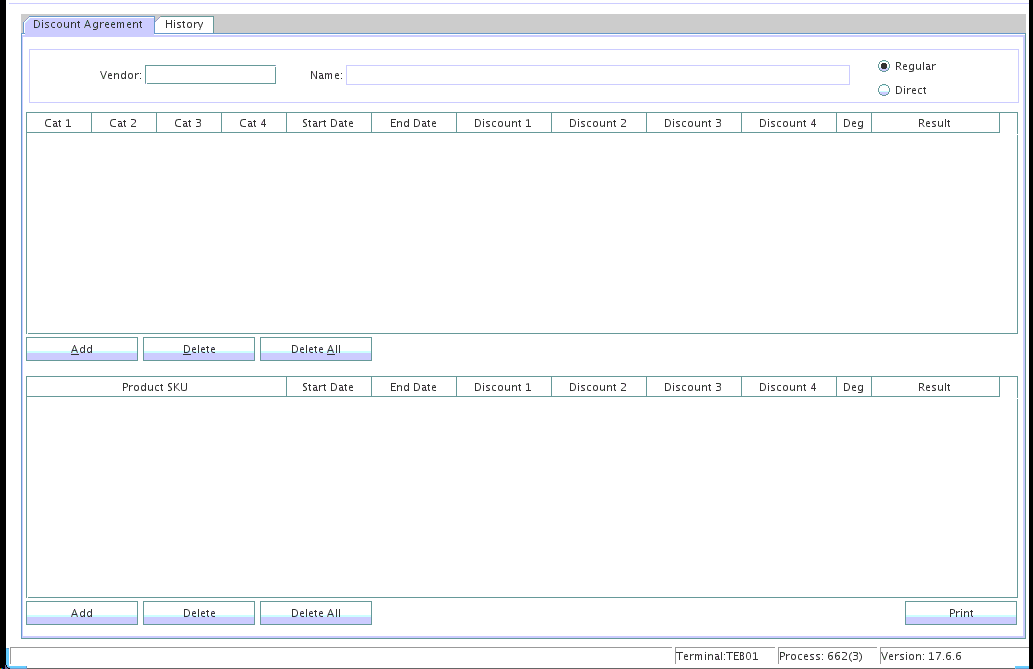Click End Date header in Product SKU table

413,387
